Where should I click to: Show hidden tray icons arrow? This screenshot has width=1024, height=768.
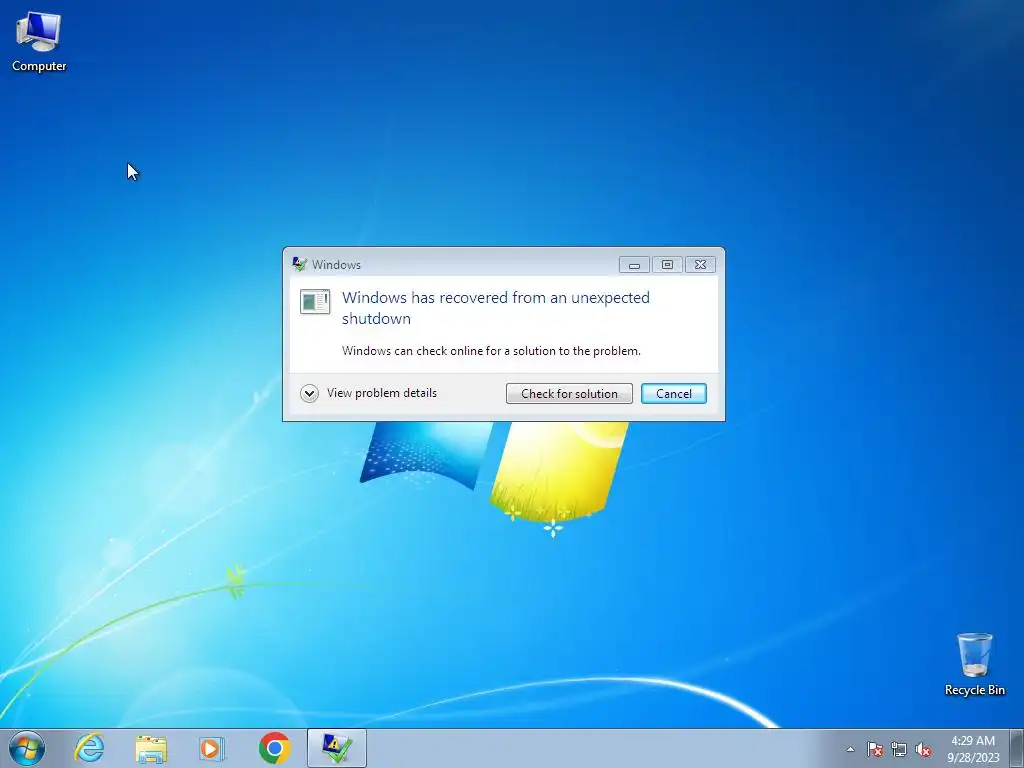coord(850,749)
